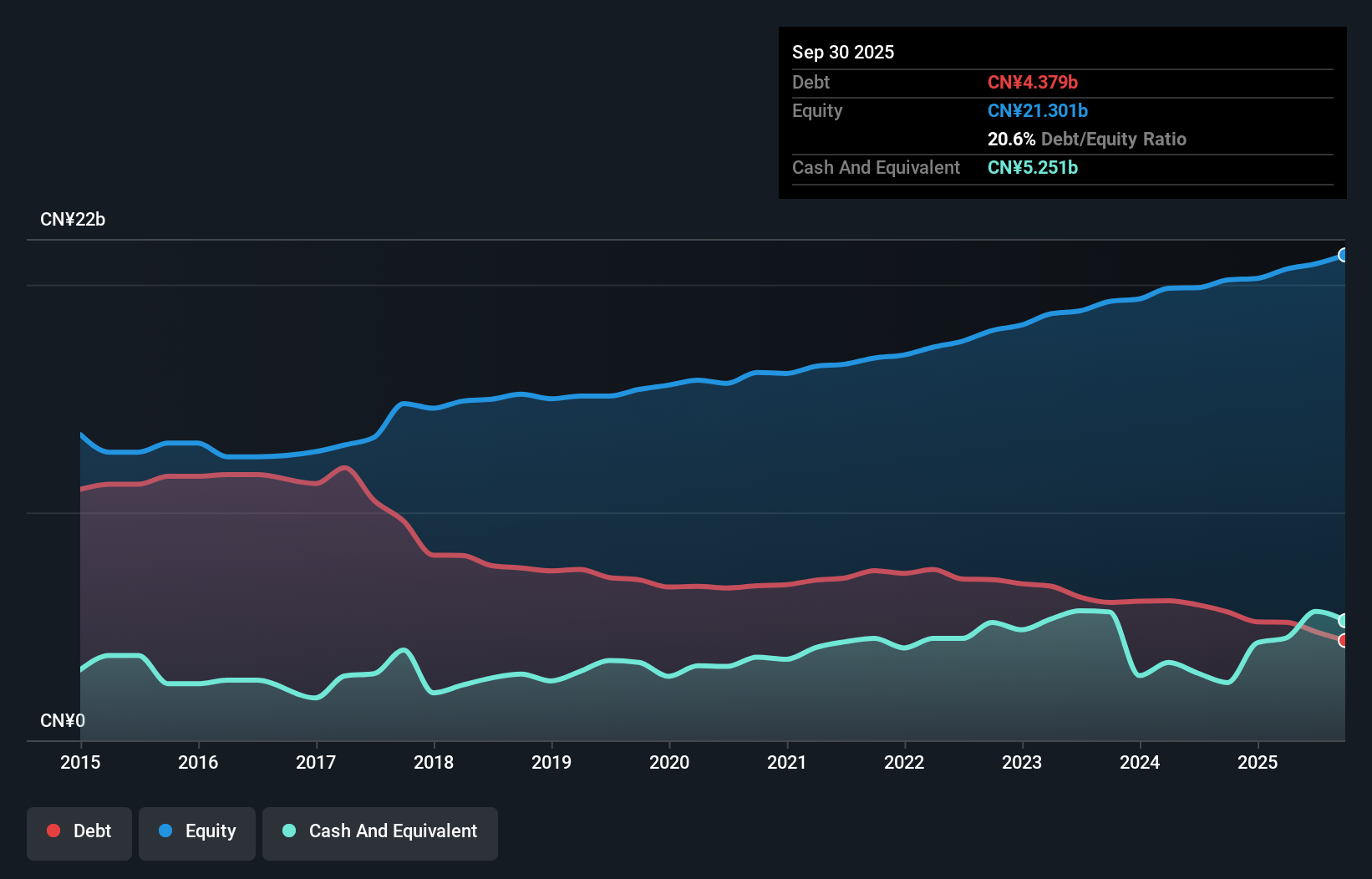Select the blue Equity endpoint marker on the chart
The height and width of the screenshot is (879, 1372).
point(1344,256)
